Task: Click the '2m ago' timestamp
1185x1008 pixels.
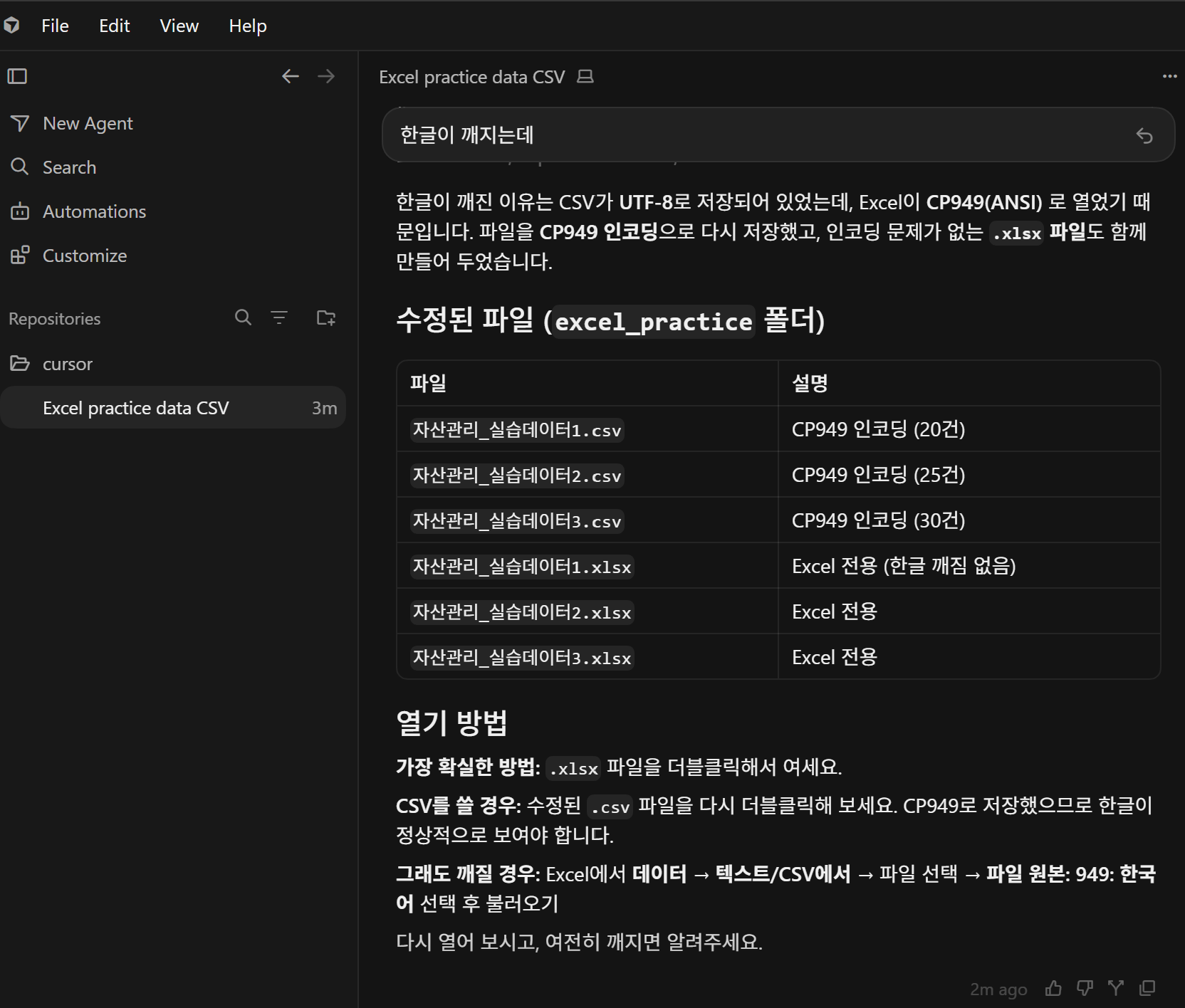Action: [998, 989]
